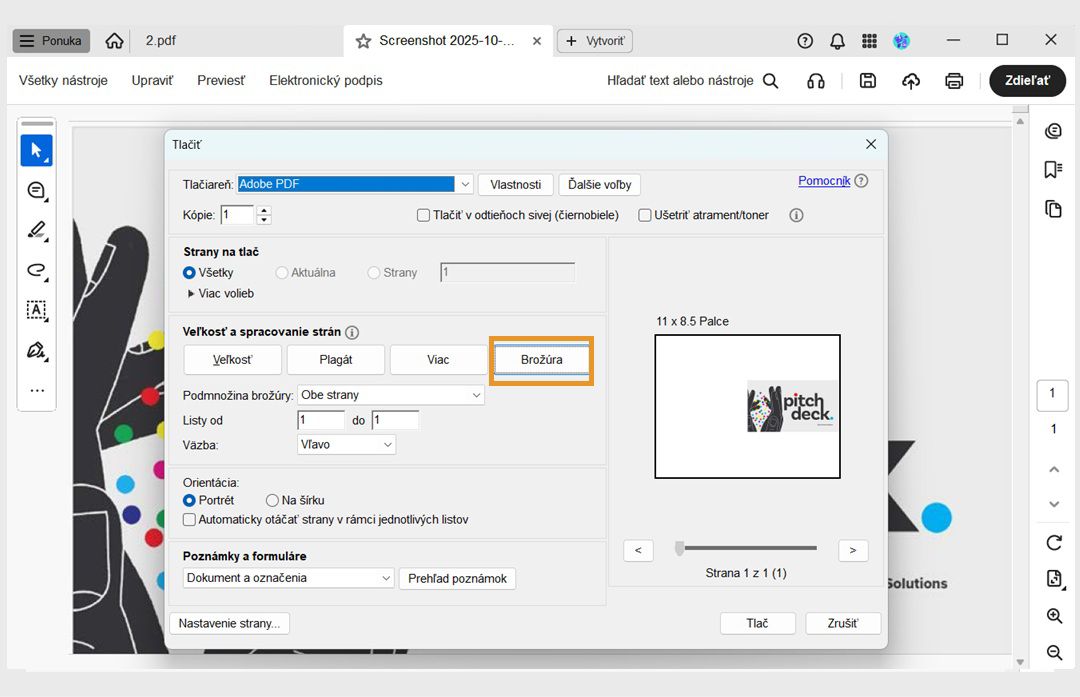Click the headphones read-aloud icon

click(x=816, y=81)
